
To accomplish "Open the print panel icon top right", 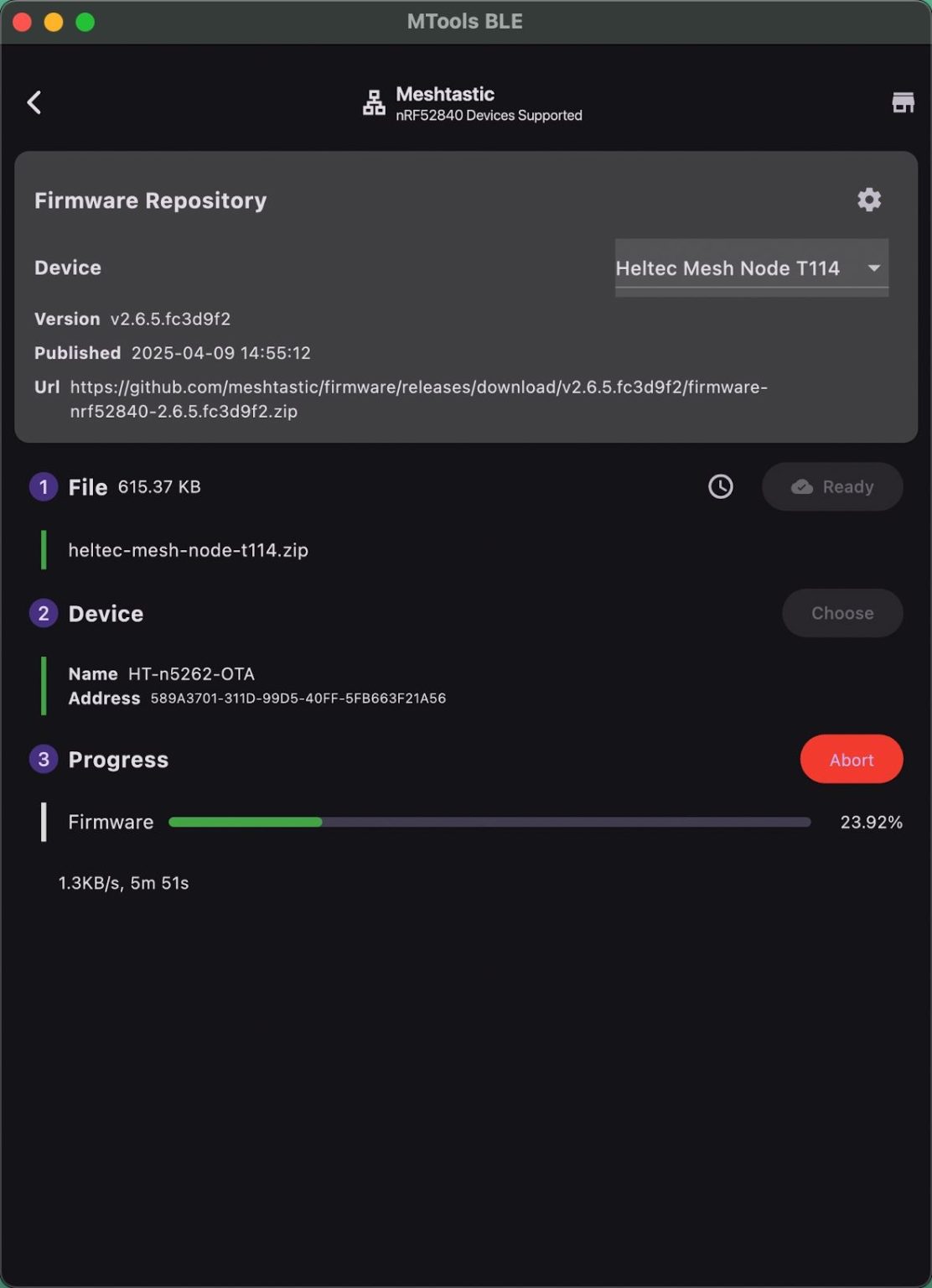I will click(x=904, y=101).
